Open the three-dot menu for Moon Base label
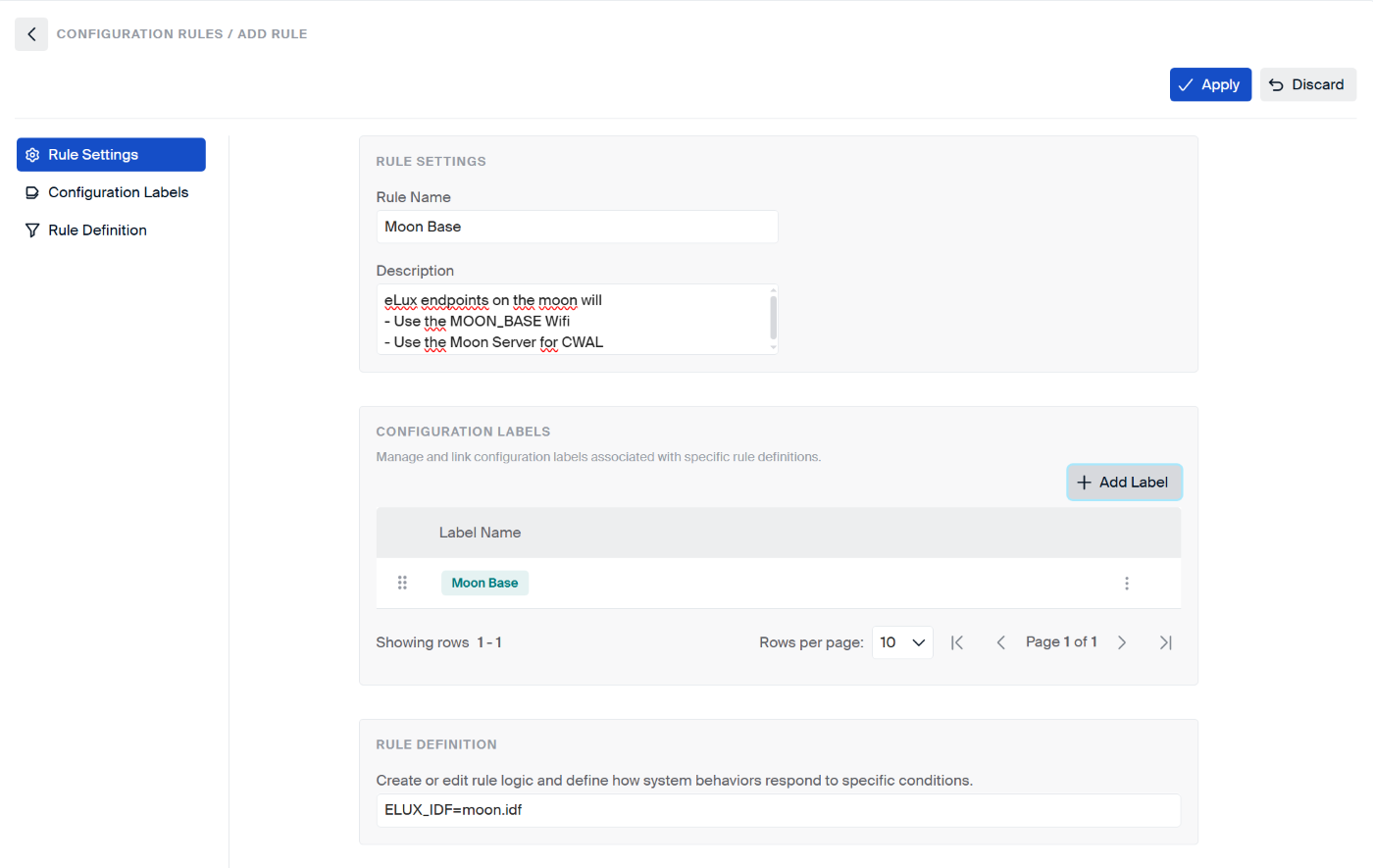 pos(1126,584)
